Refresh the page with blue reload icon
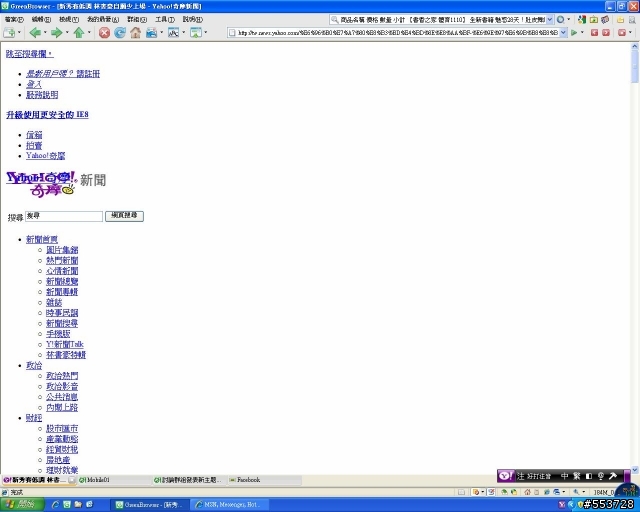640x512 pixels. click(120, 33)
